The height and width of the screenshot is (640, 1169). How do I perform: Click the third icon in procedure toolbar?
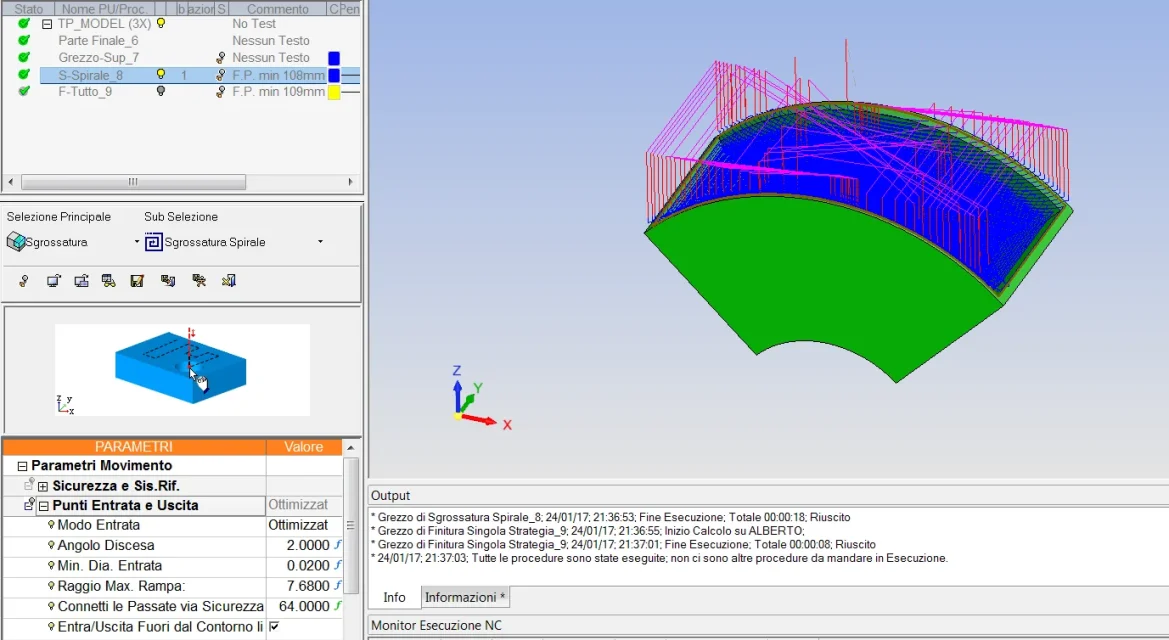(81, 280)
